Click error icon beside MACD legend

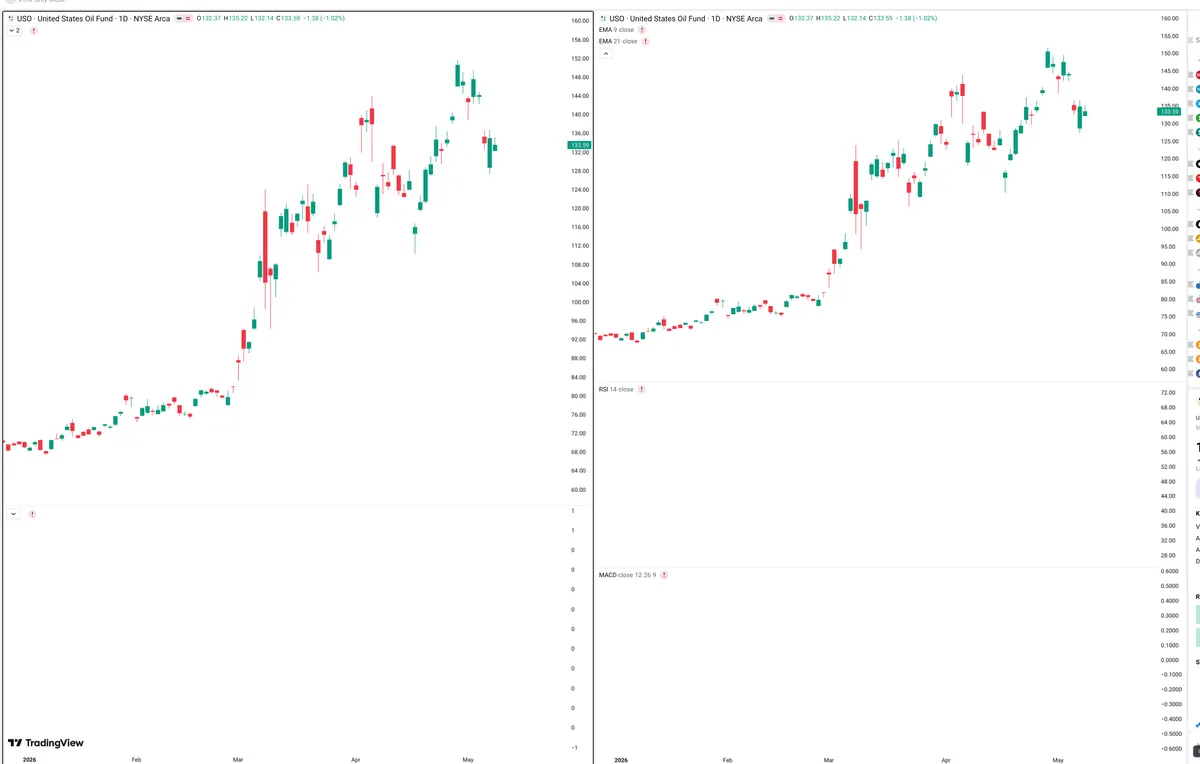click(664, 575)
